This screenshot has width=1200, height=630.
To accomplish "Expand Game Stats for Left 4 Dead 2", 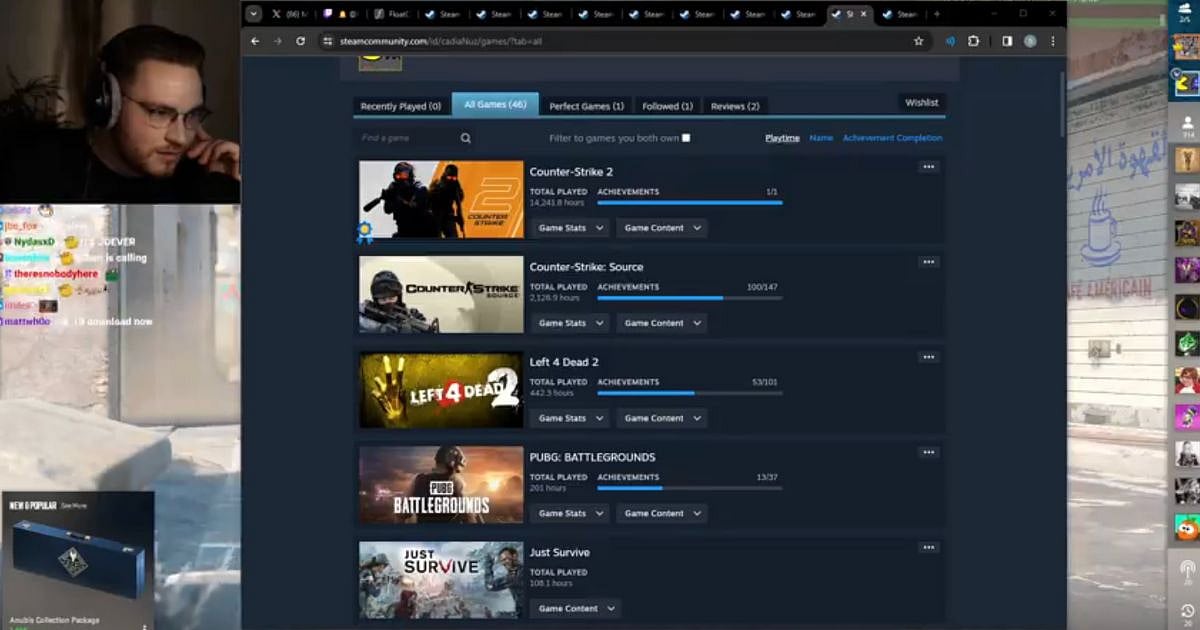I will coord(569,418).
